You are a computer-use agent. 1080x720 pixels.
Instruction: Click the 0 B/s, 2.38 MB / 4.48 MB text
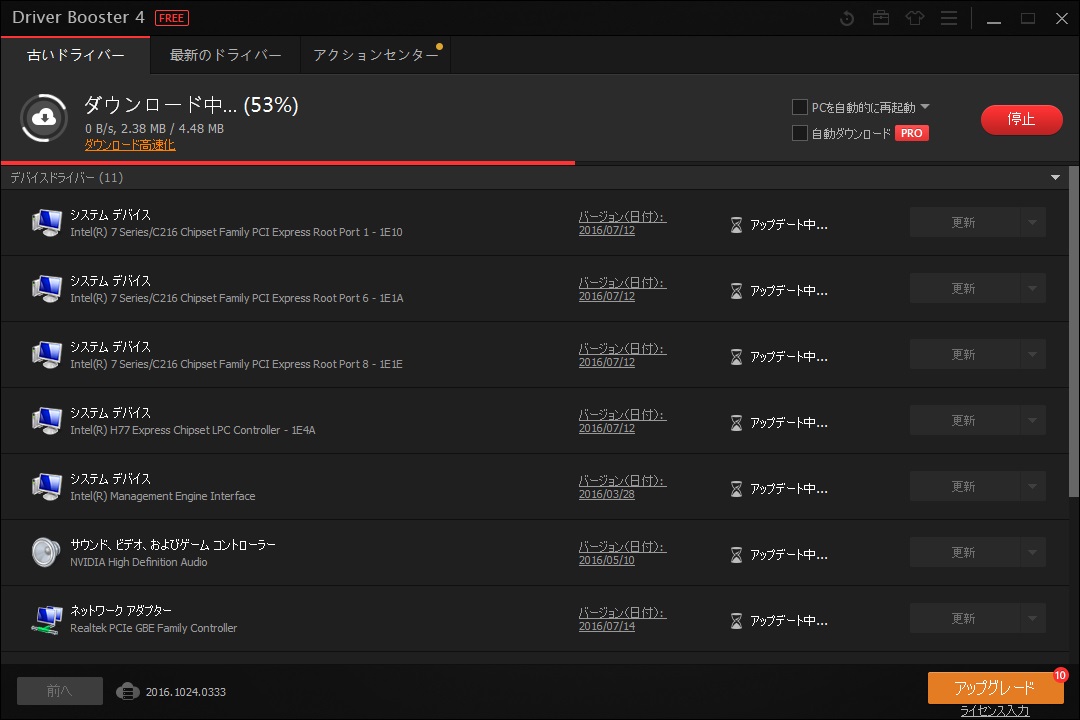(154, 129)
